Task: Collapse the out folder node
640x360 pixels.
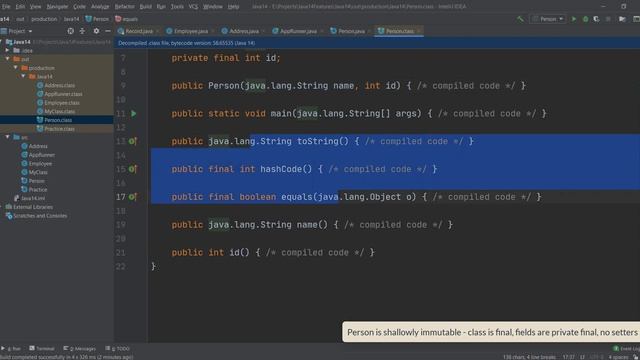Action: click(x=7, y=59)
